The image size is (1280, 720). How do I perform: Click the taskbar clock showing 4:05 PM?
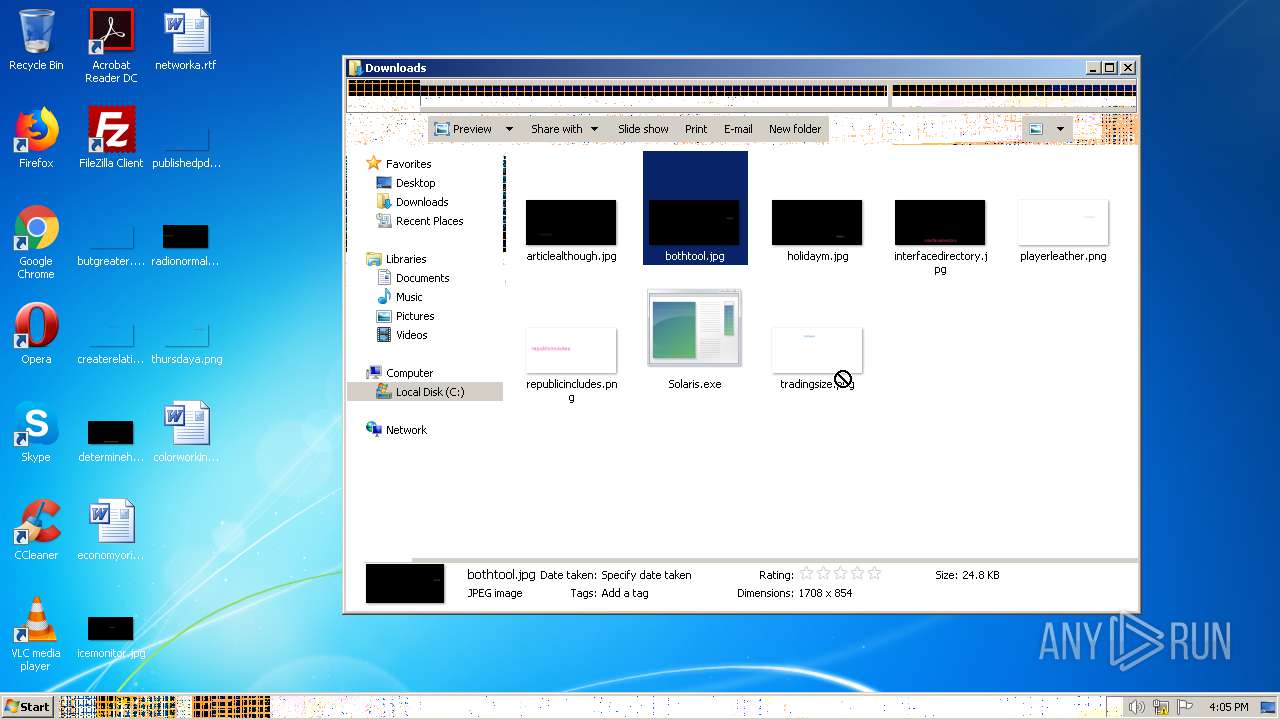click(x=1228, y=707)
